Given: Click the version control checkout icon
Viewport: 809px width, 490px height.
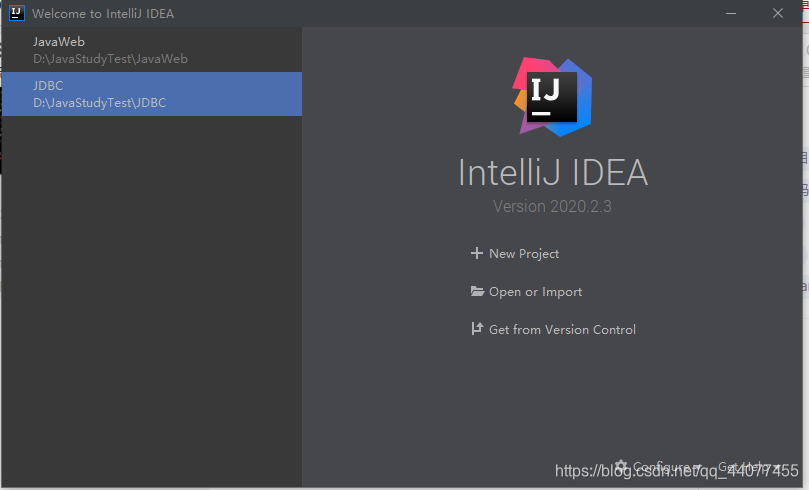Looking at the screenshot, I should pos(477,329).
